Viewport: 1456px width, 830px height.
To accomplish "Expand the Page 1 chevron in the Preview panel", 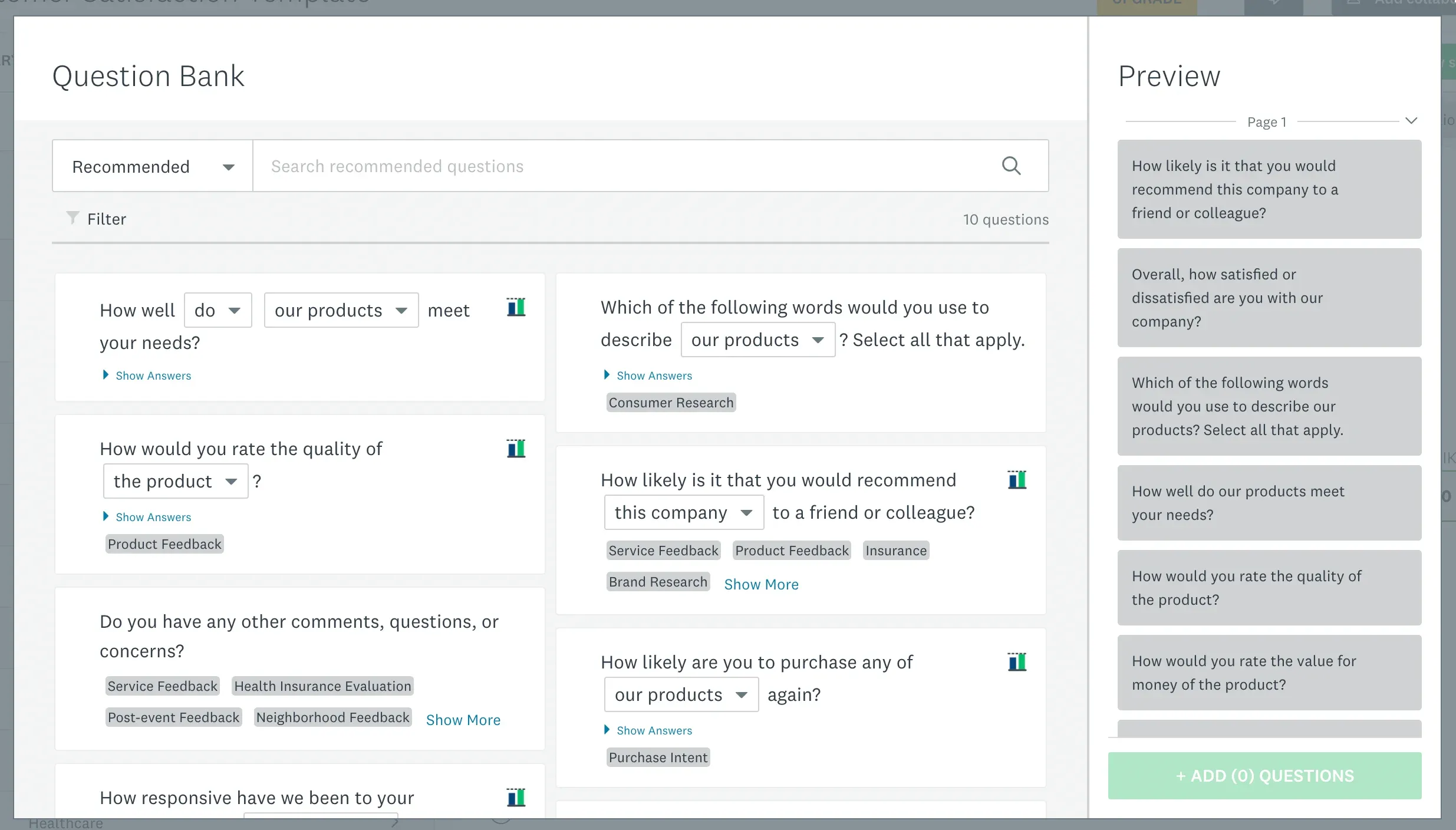I will [1412, 120].
